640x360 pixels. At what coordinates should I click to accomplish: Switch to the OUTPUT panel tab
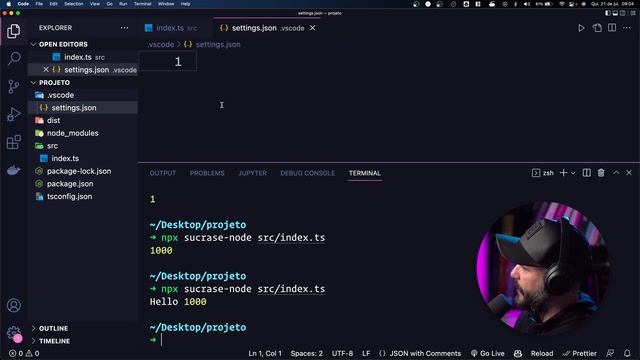point(163,173)
